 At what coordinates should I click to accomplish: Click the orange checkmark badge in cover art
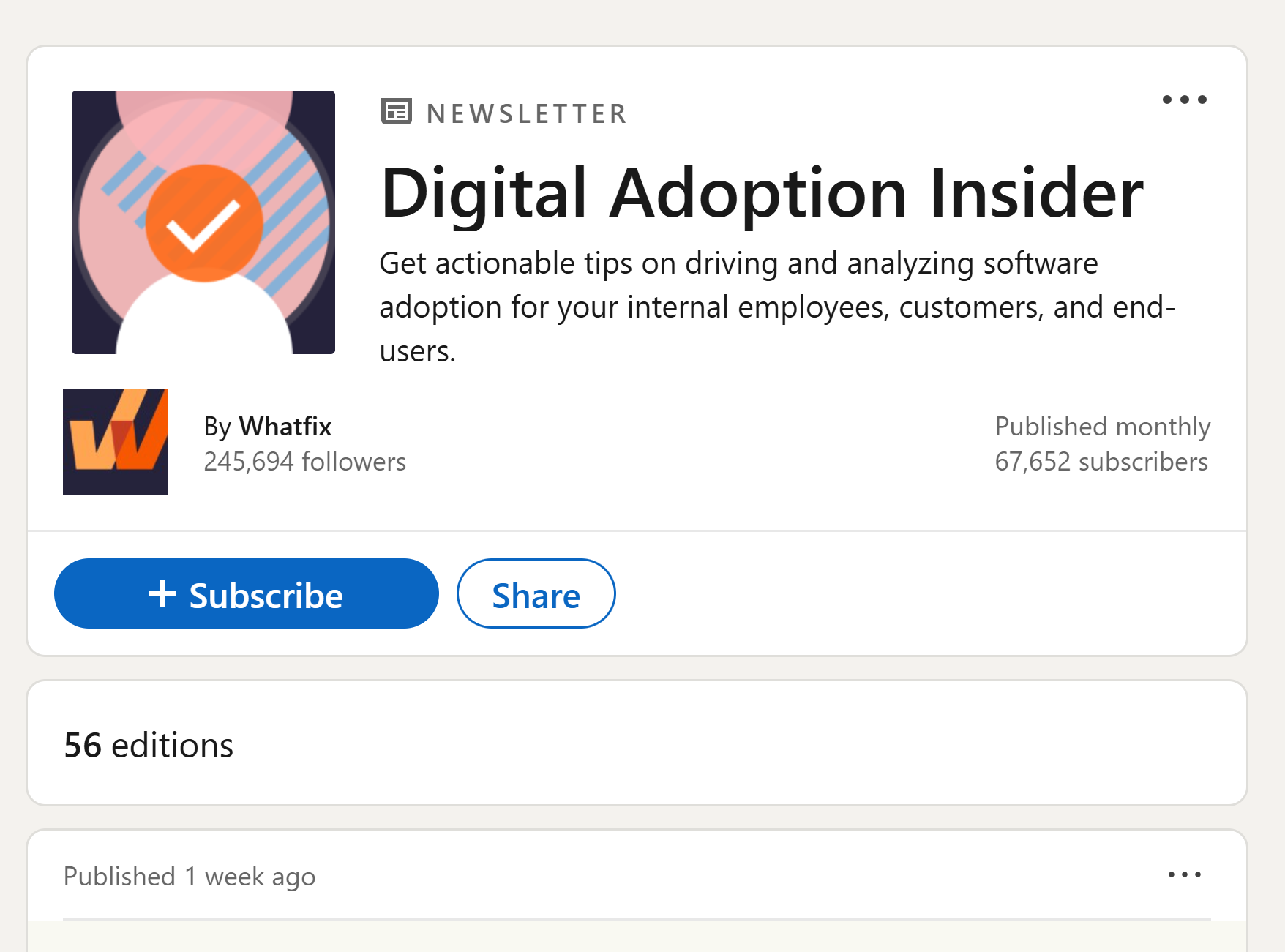click(204, 223)
